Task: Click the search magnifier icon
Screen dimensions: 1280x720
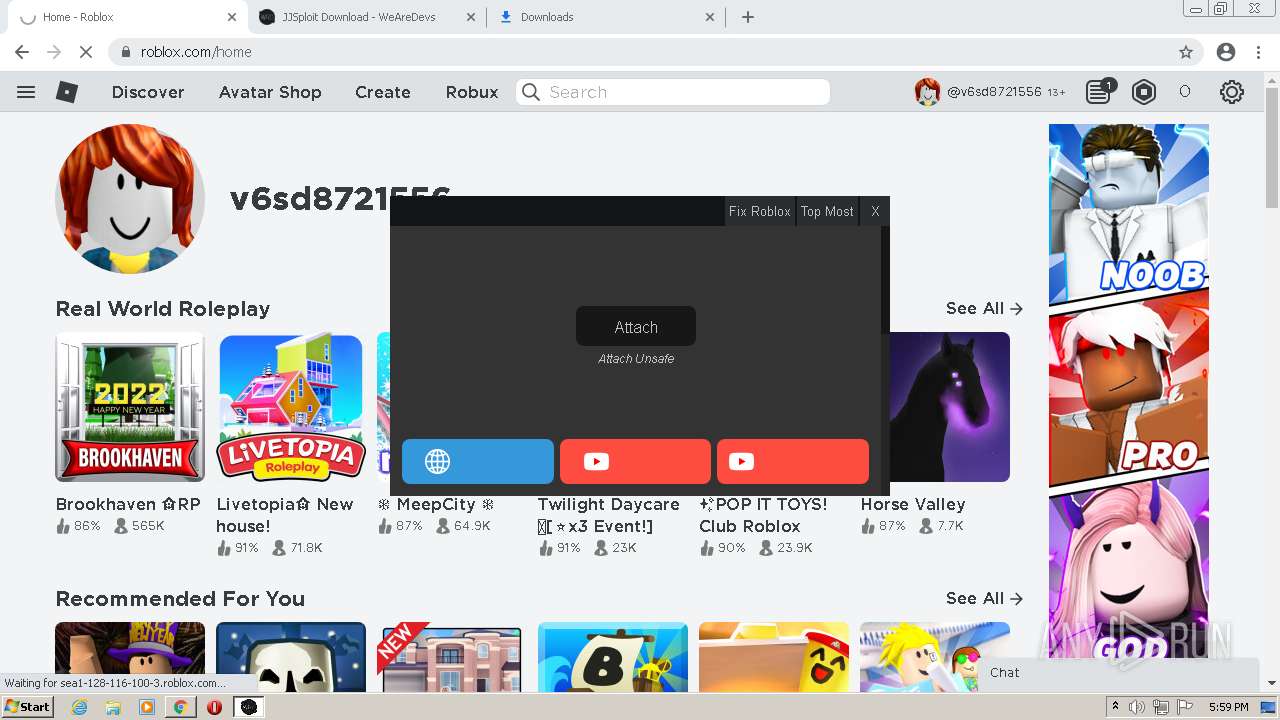Action: pos(532,92)
